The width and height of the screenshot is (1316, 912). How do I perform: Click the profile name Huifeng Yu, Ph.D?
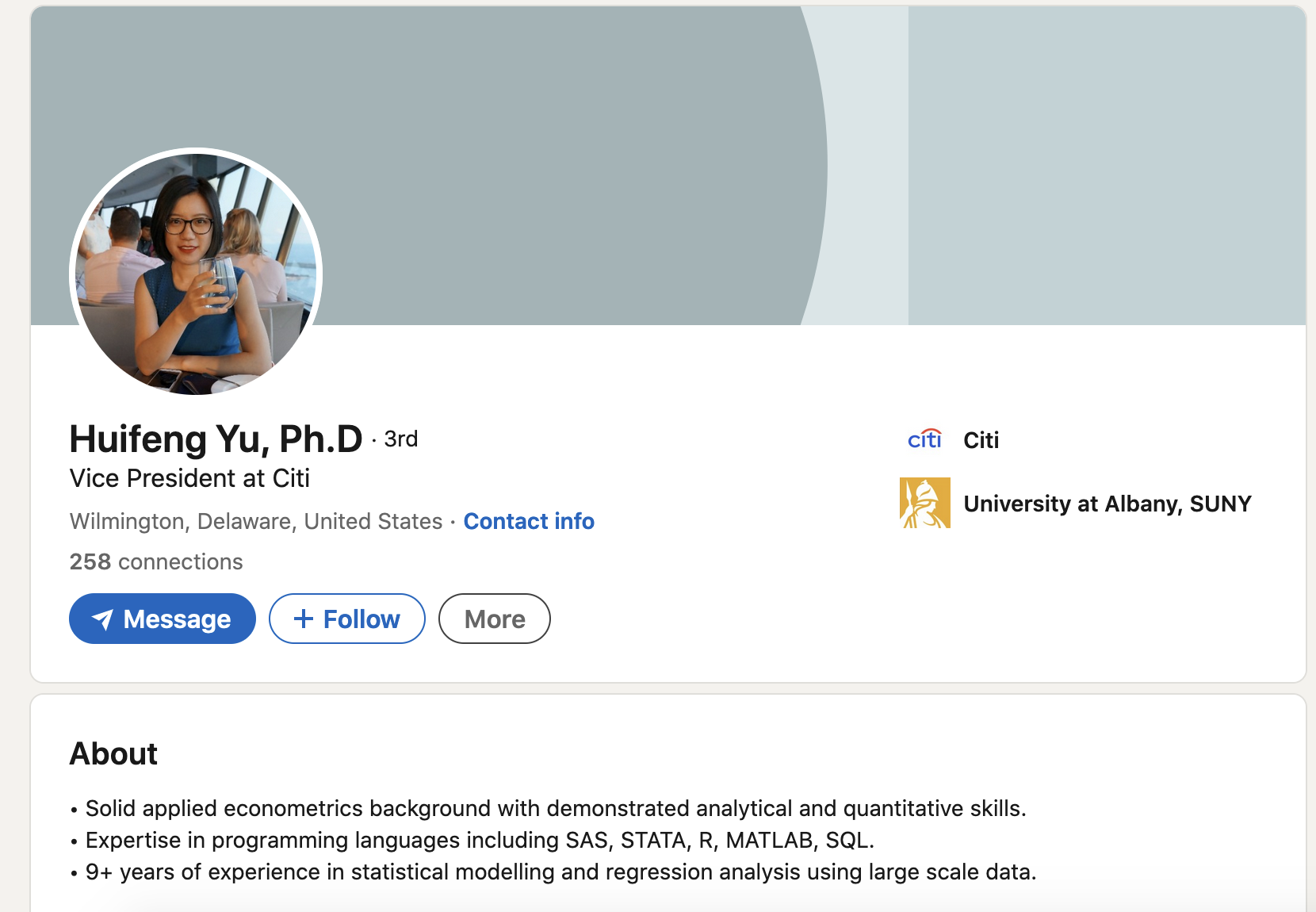[x=216, y=439]
